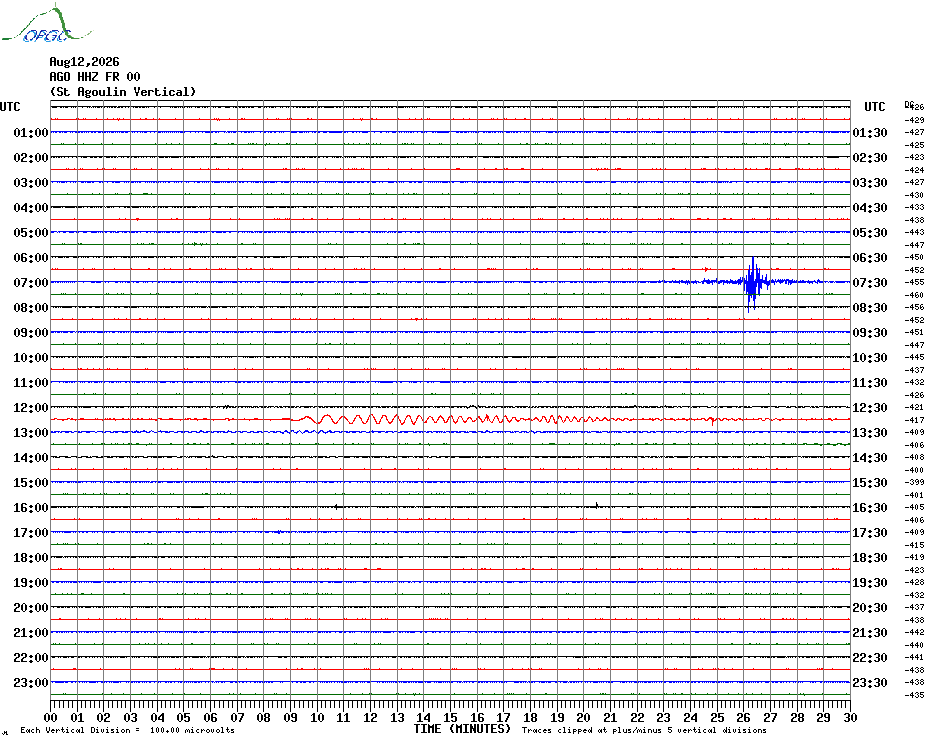The image size is (930, 744).
Task: Click minute '00' on the bottom axis
Action: click(x=51, y=718)
